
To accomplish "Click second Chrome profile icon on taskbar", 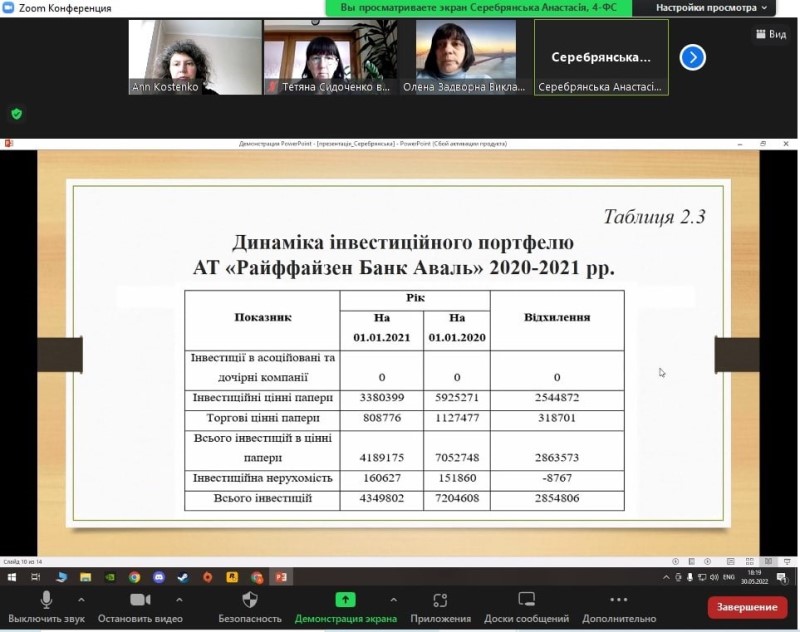I will click(257, 577).
